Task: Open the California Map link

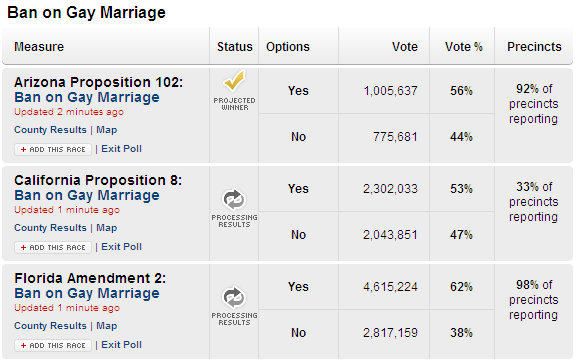Action: (x=107, y=228)
